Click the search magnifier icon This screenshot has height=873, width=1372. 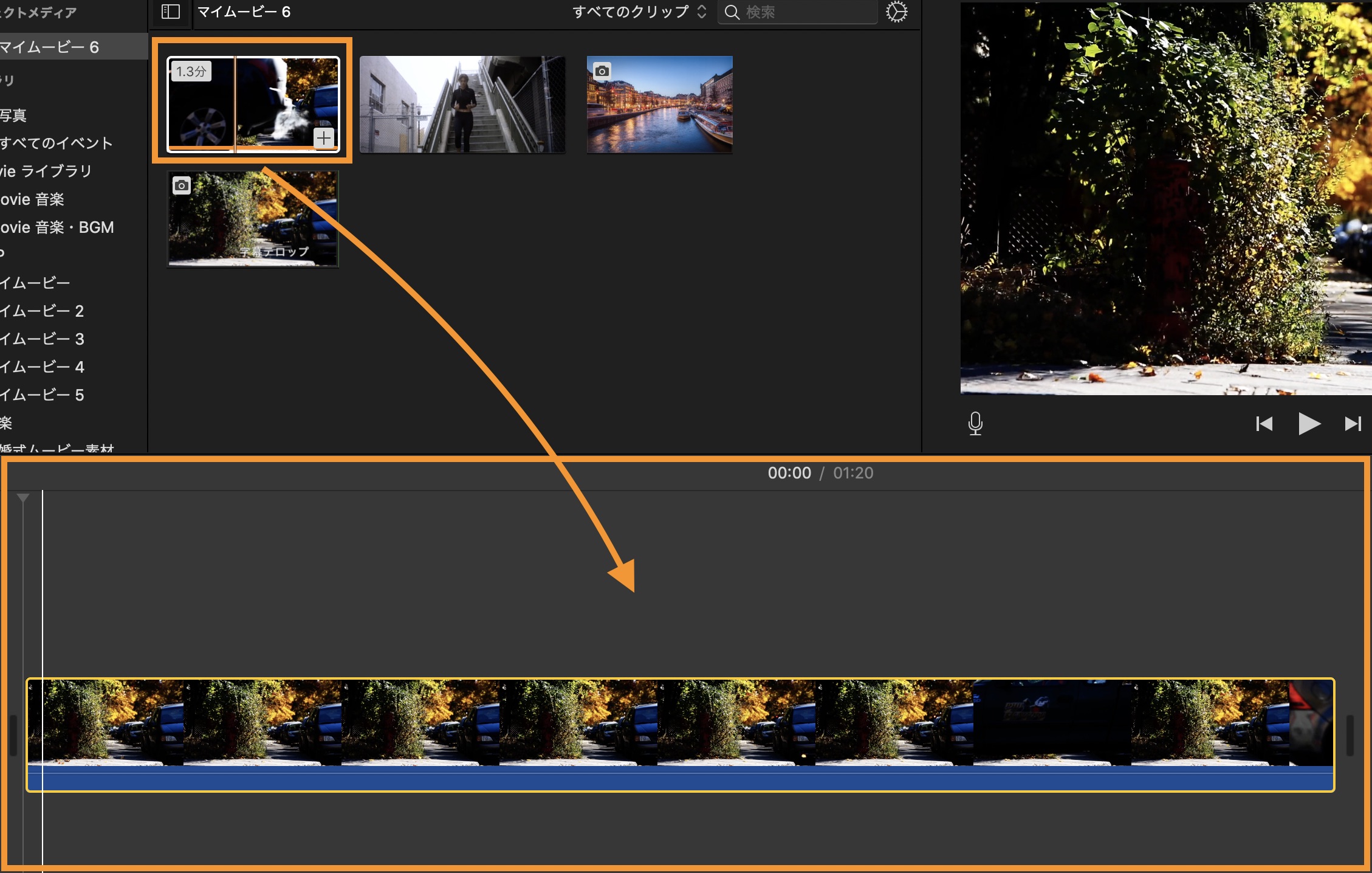[x=732, y=12]
